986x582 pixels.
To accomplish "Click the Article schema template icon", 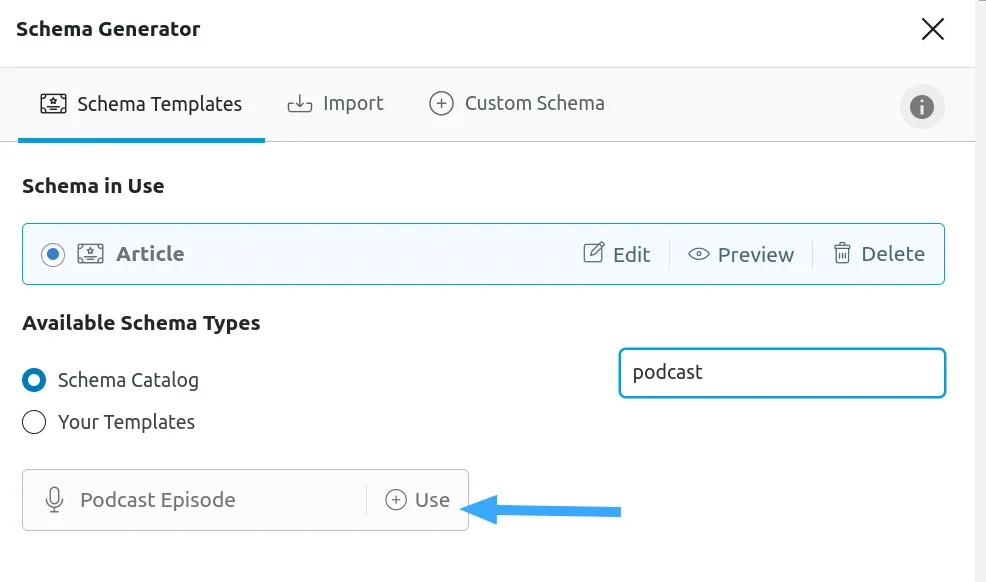I will pos(91,254).
